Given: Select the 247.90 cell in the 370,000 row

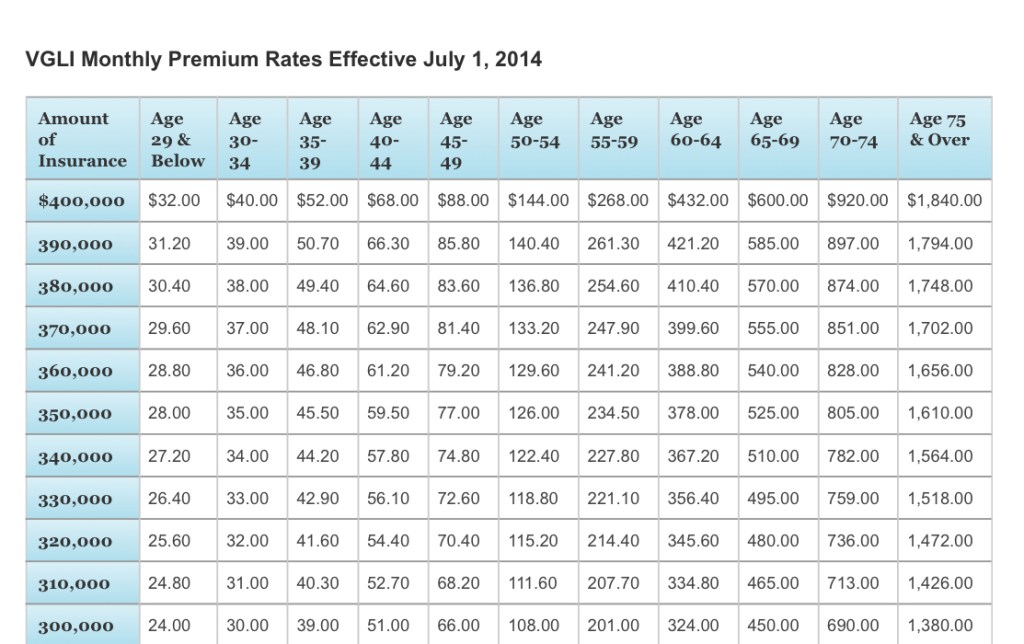Looking at the screenshot, I should 614,328.
